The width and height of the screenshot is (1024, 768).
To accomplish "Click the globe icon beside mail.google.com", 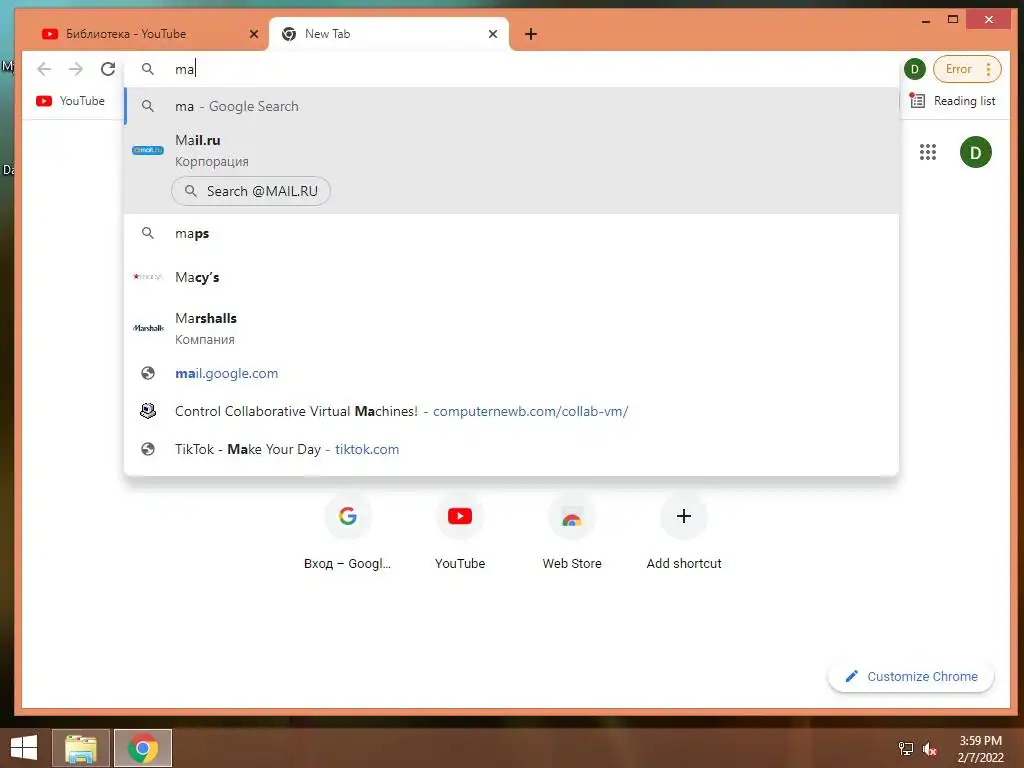I will 148,373.
